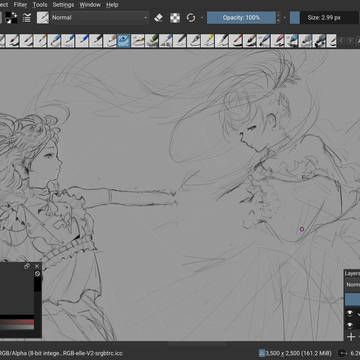This screenshot has height=360, width=360.
Task: Open the dropdown arrow beside the opacity slider
Action: [285, 18]
